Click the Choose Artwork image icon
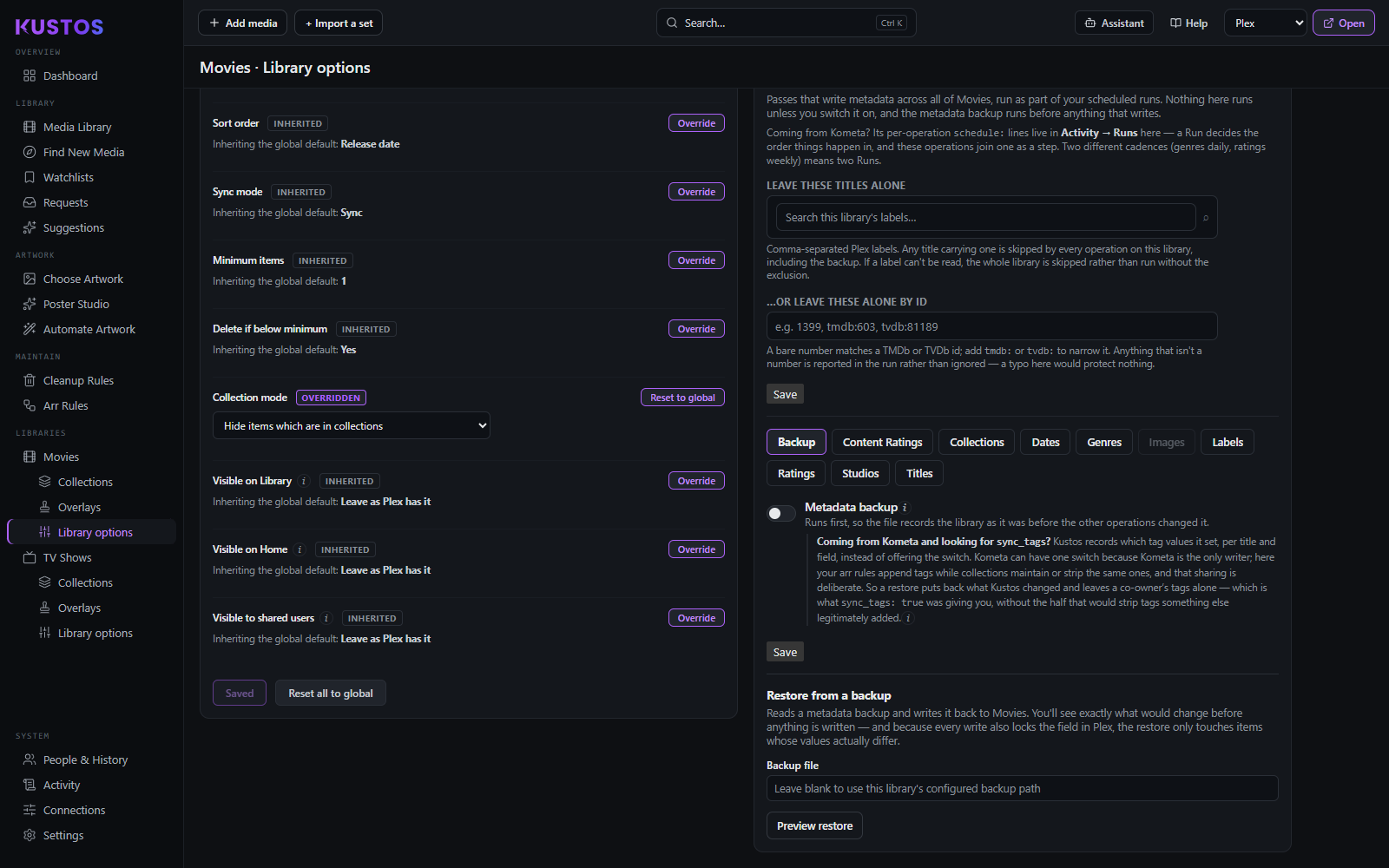This screenshot has height=868, width=1389. pyautogui.click(x=30, y=279)
